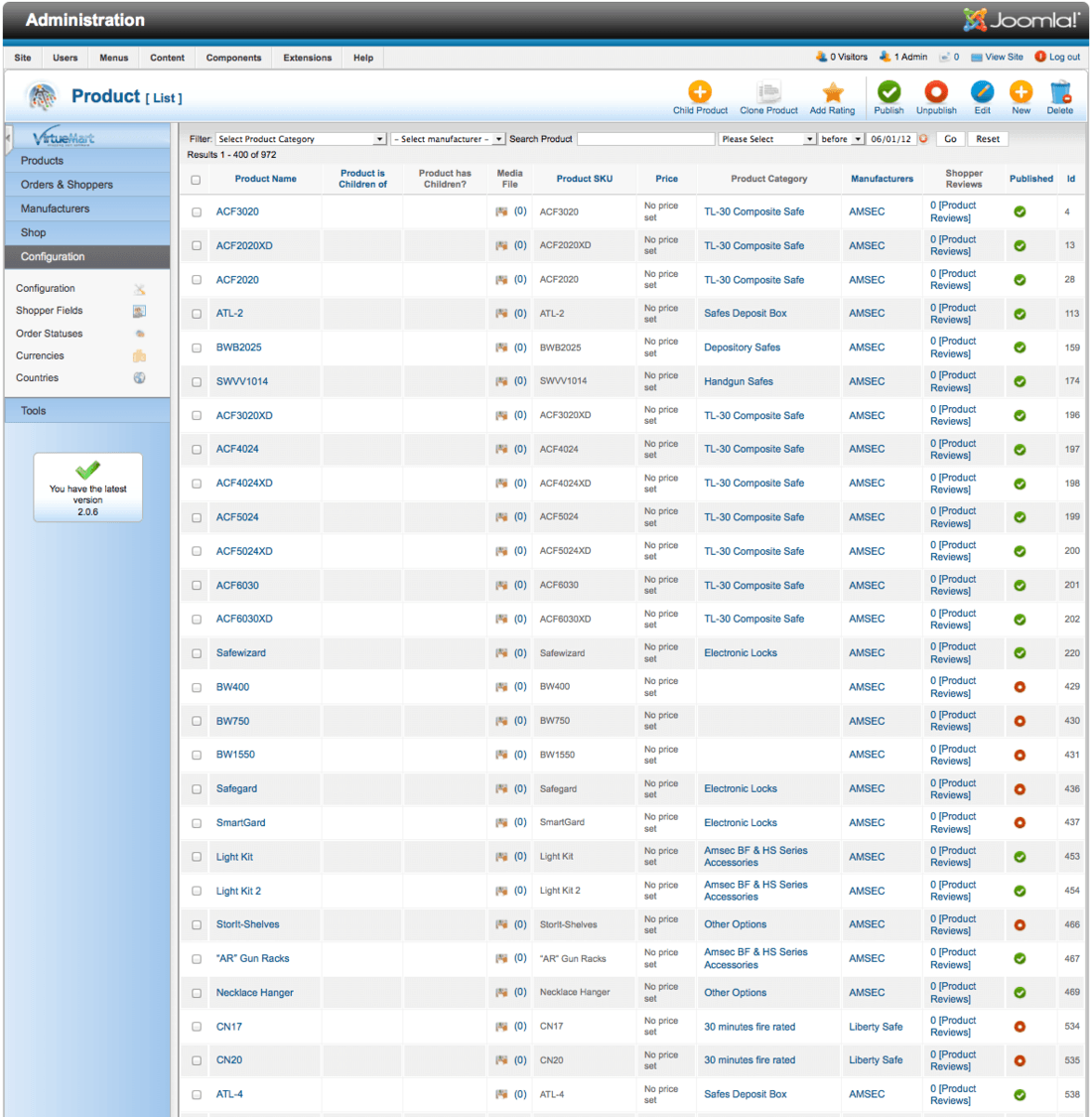
Task: Open the media file icon for Safewizard
Action: coord(501,653)
